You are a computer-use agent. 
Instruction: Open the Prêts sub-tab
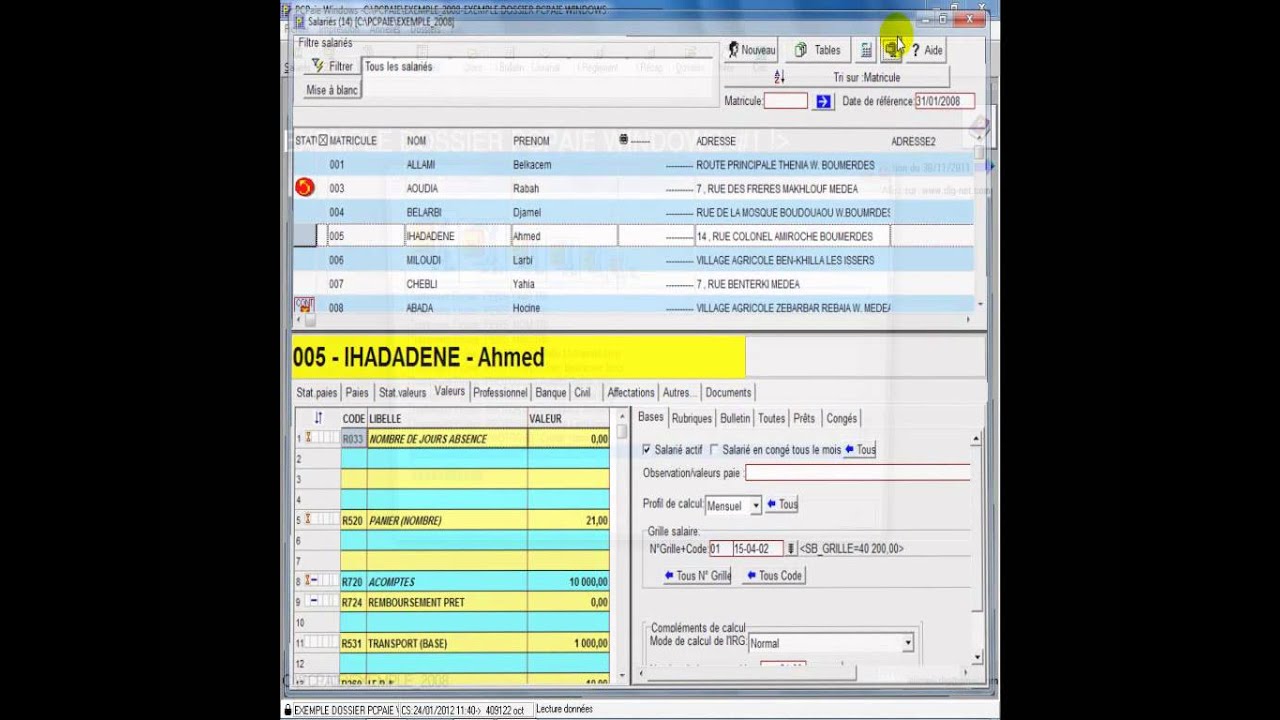(x=804, y=419)
